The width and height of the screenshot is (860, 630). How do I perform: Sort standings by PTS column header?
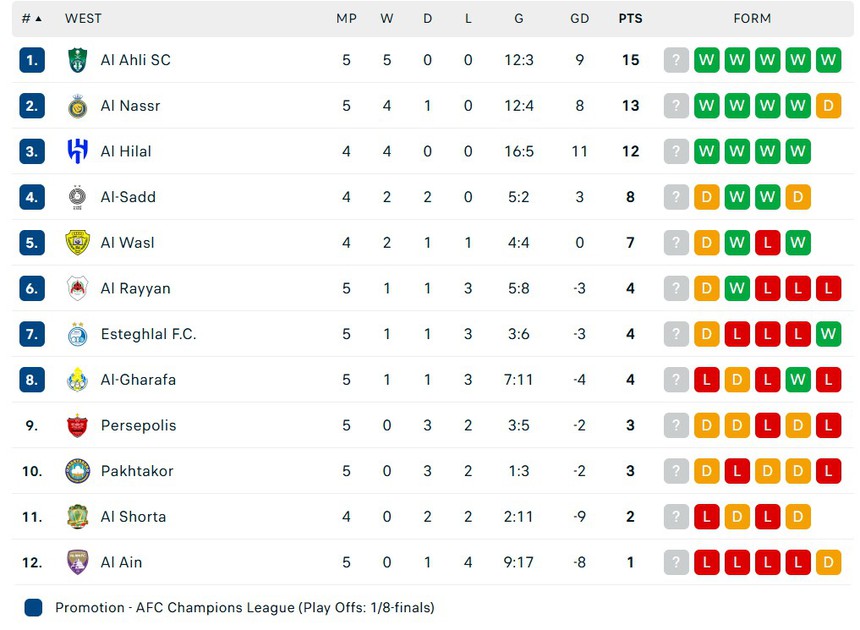[630, 18]
